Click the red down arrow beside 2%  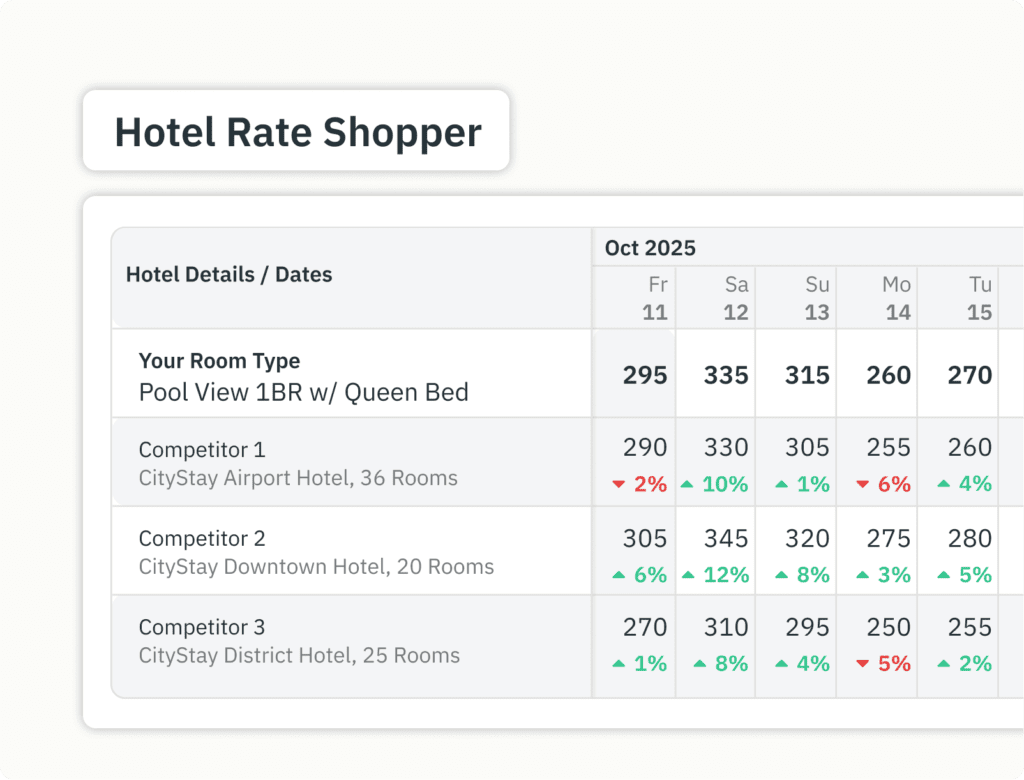pyautogui.click(x=618, y=485)
